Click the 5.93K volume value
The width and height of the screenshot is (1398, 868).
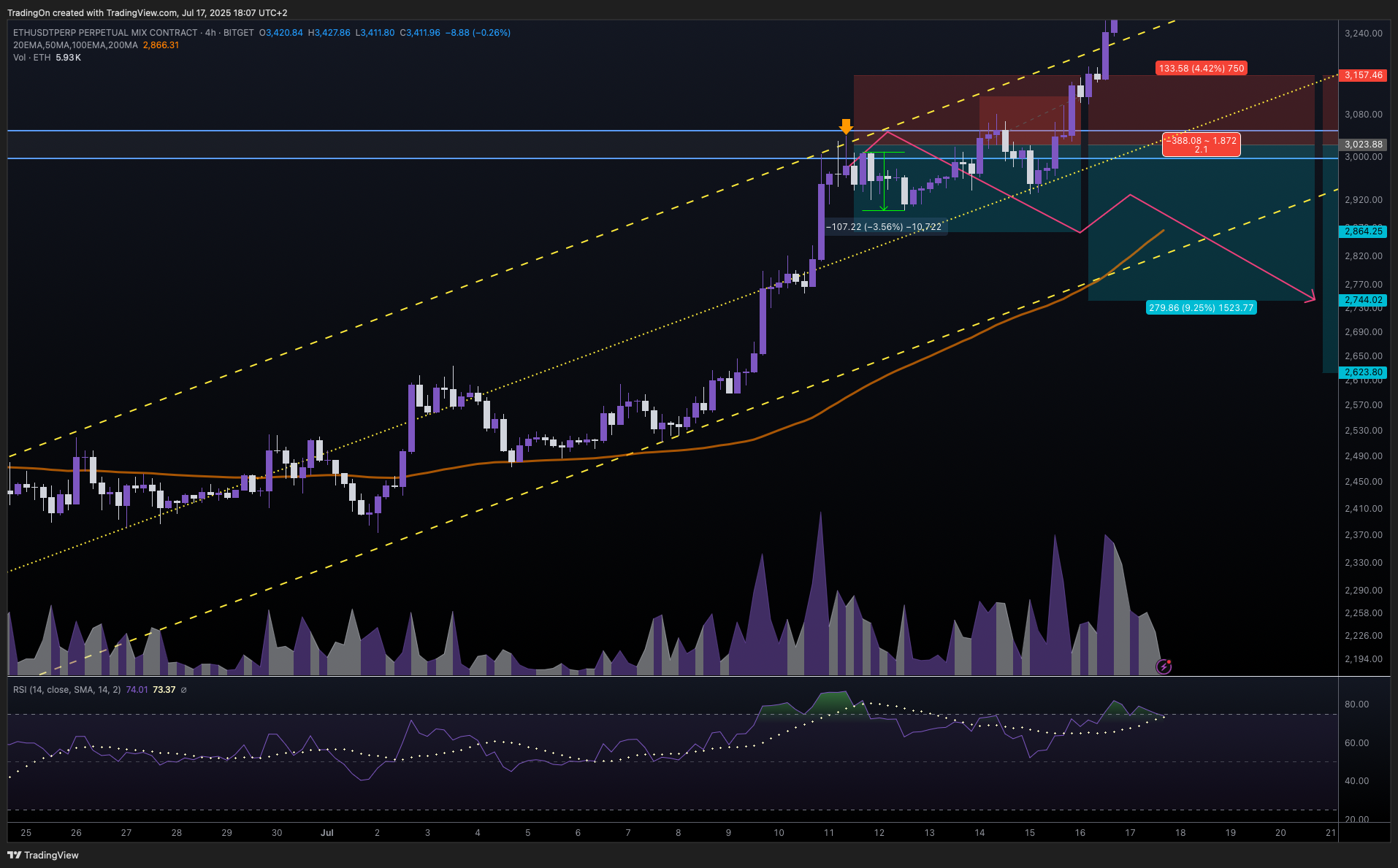(x=68, y=58)
